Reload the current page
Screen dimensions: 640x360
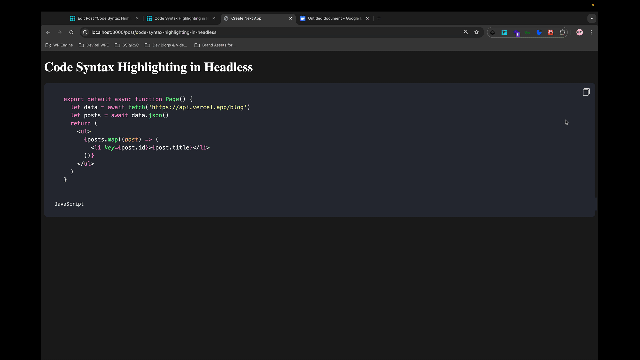(x=71, y=32)
